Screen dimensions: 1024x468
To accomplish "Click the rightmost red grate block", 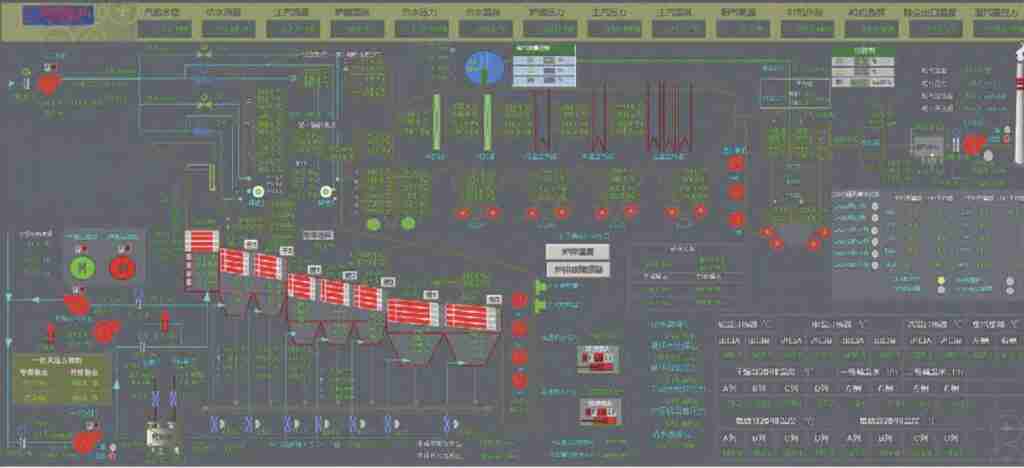I will pyautogui.click(x=472, y=317).
